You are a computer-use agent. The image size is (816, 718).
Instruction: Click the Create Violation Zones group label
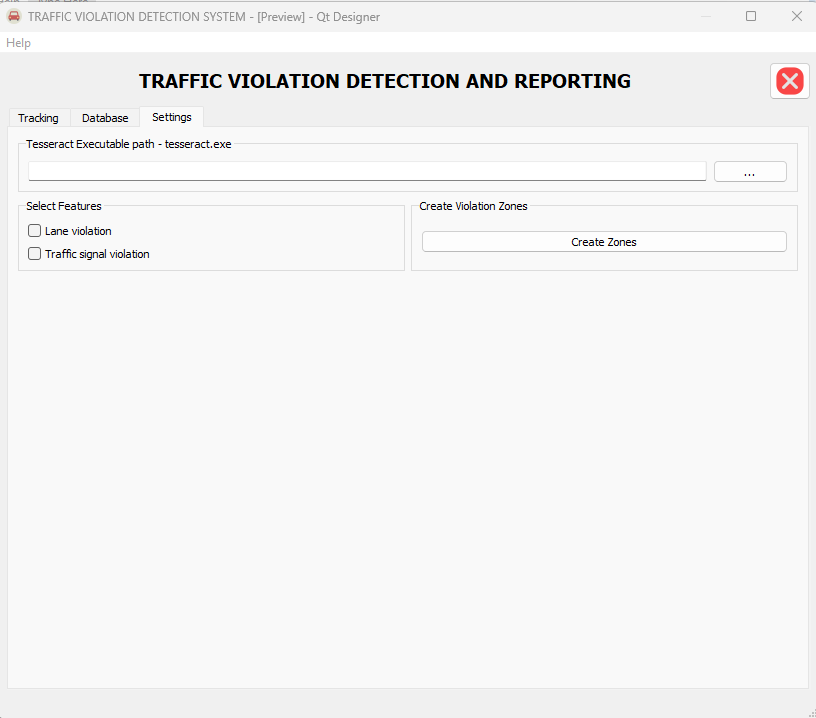[x=474, y=206]
